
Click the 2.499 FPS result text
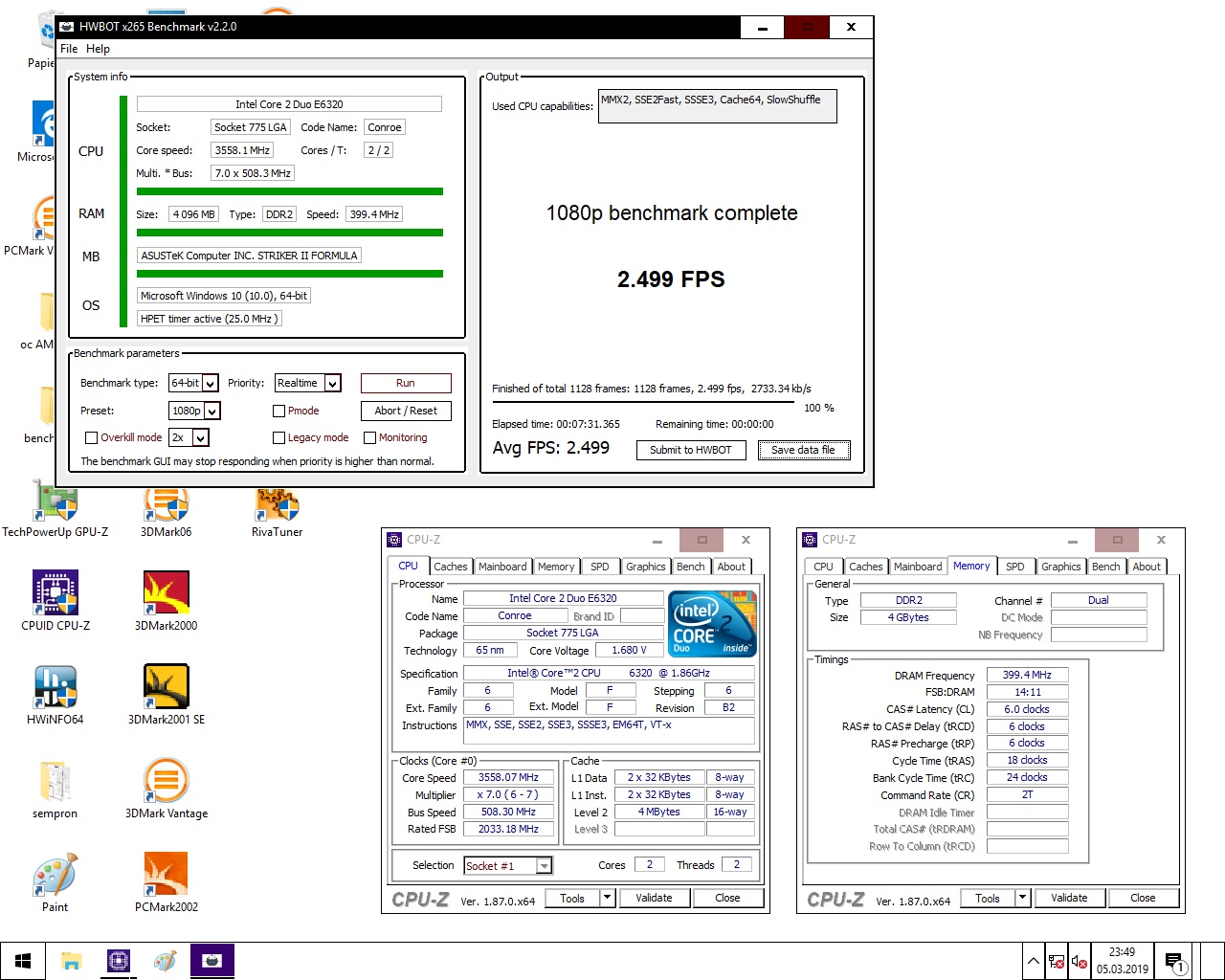(x=671, y=279)
